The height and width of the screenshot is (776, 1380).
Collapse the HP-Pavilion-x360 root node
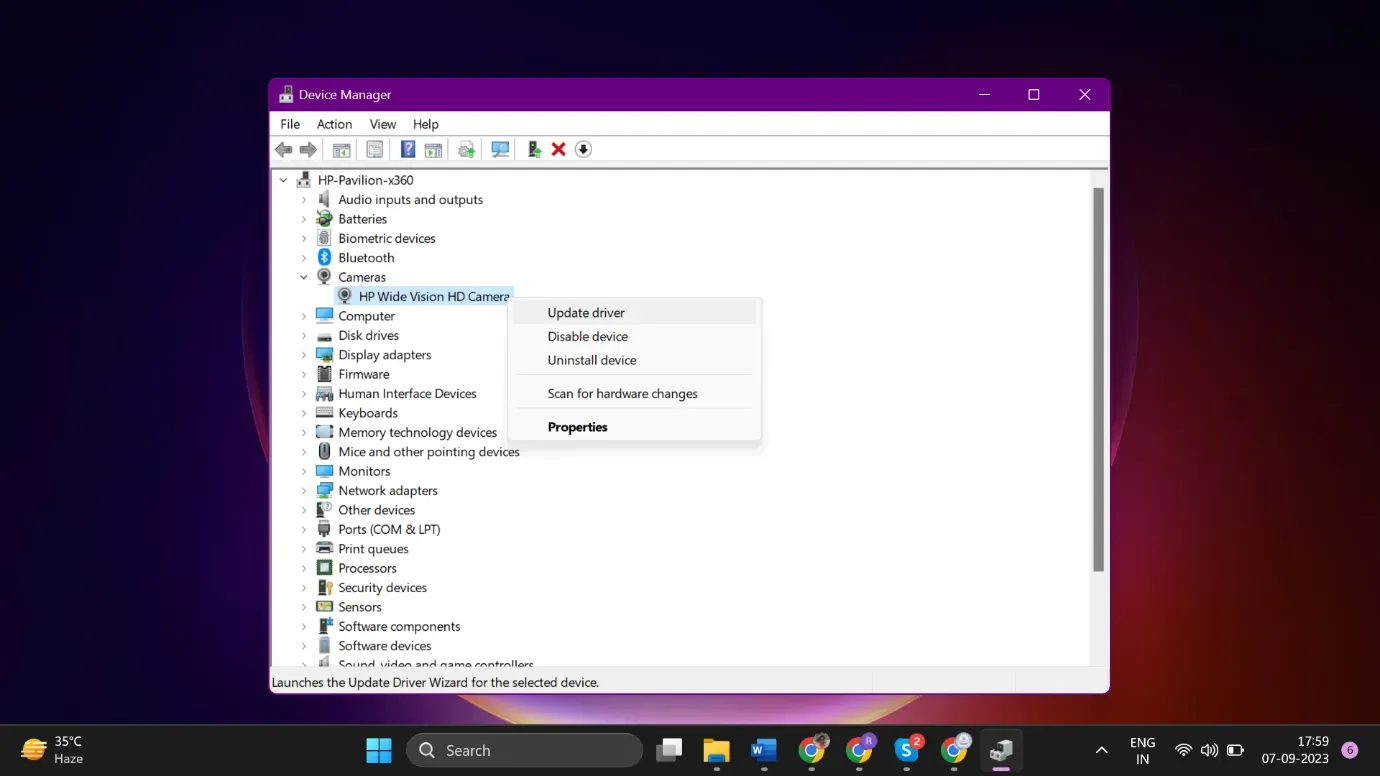coord(284,180)
